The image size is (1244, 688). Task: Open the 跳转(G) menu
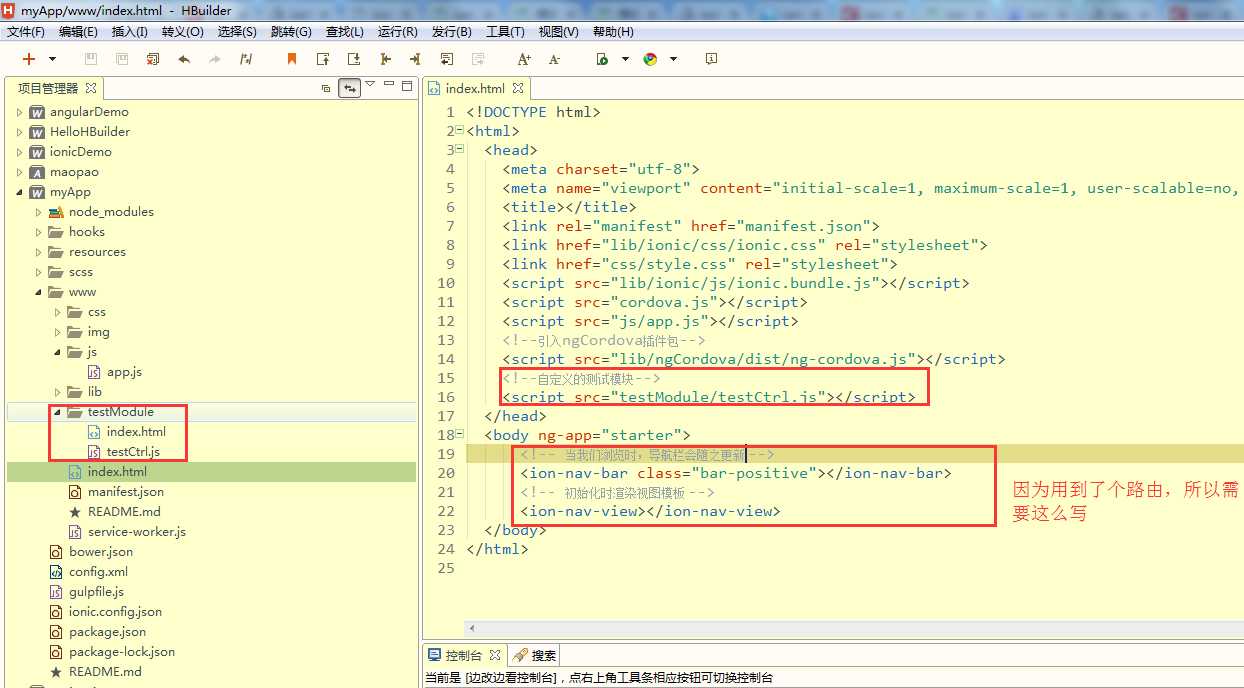(291, 32)
